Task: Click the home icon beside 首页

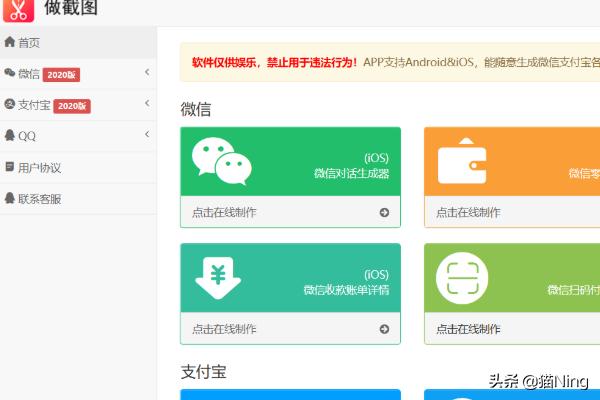Action: (10, 42)
